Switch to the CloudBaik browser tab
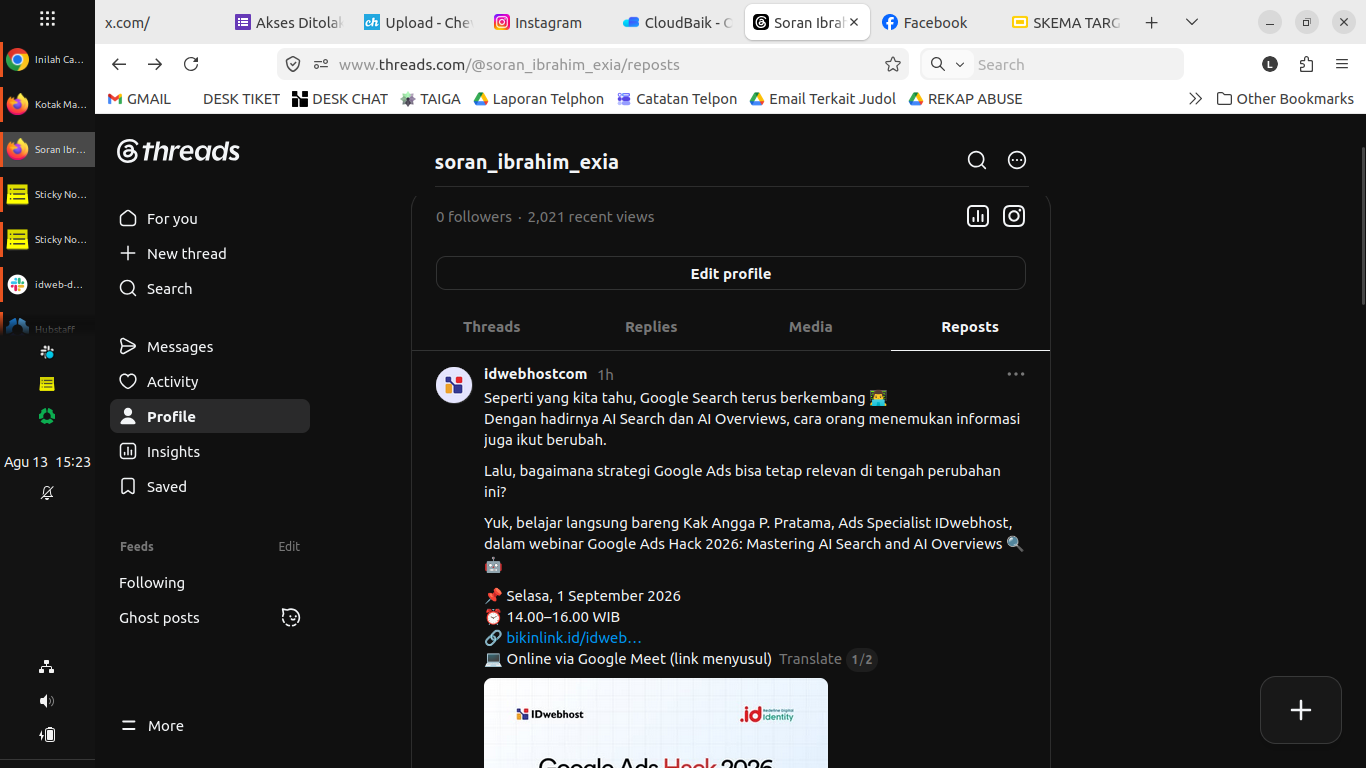 click(x=678, y=22)
